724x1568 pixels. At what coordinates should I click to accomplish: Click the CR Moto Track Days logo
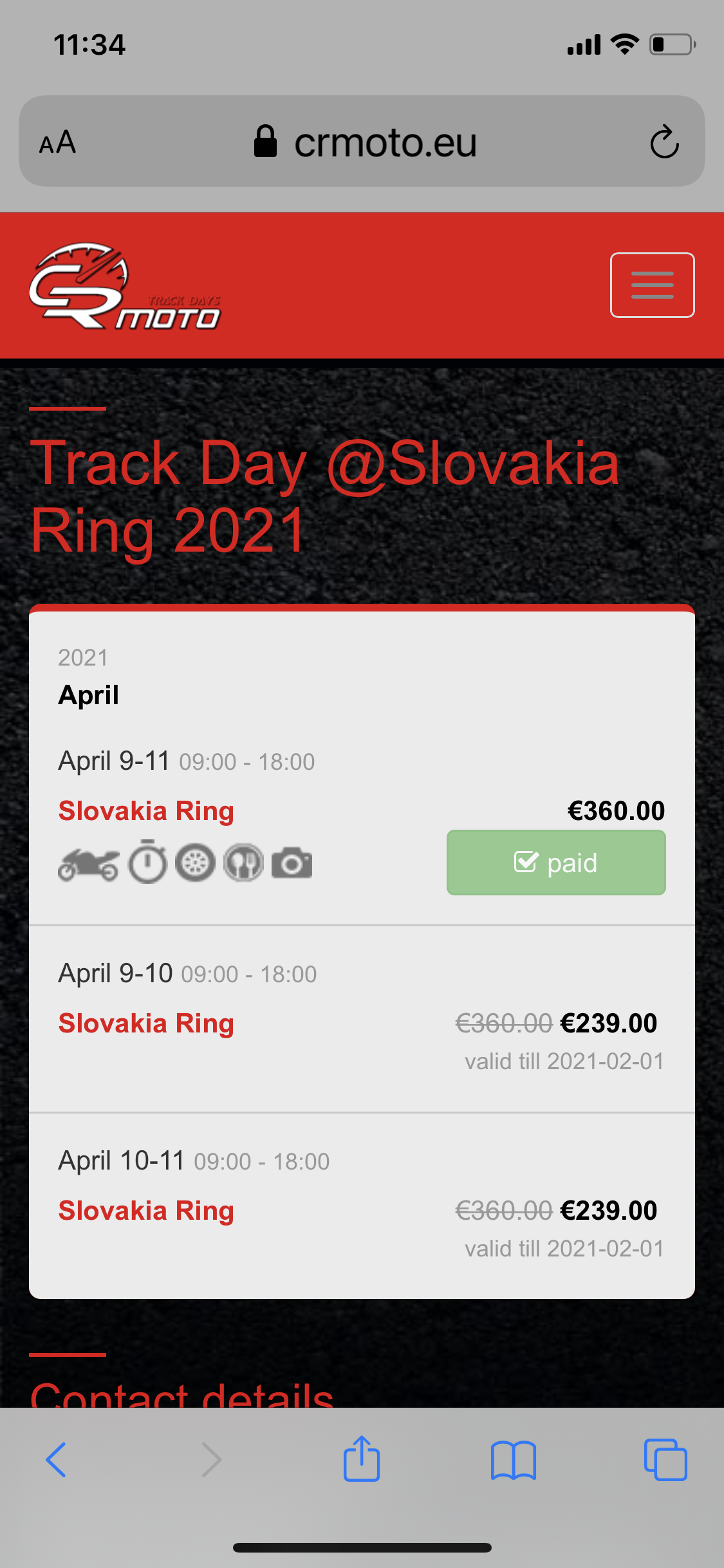click(125, 286)
